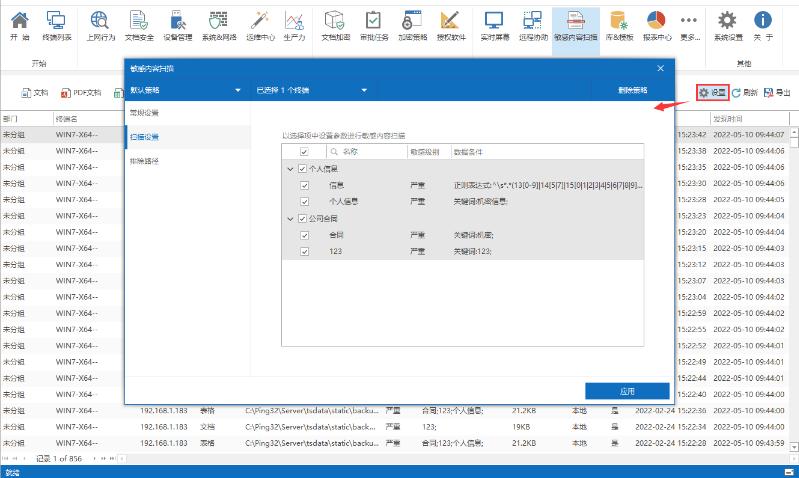Uncheck the 个人信息 group checkbox
This screenshot has height=478, width=799.
point(301,169)
